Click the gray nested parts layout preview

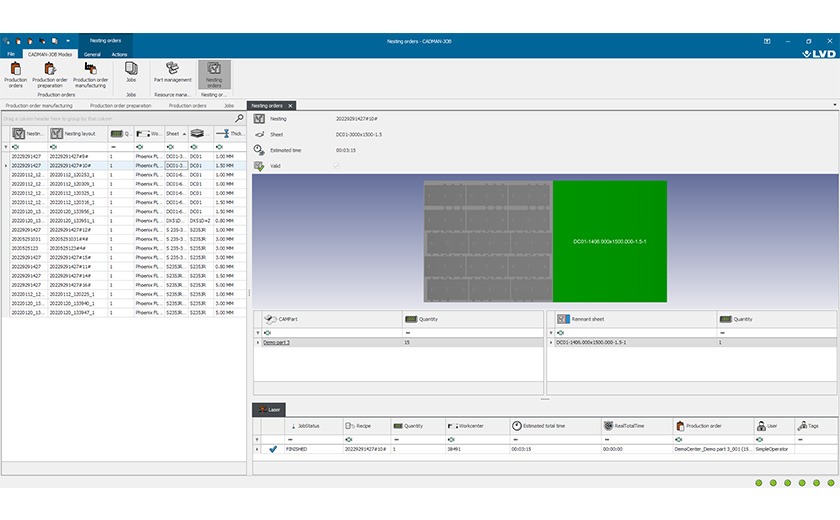click(x=488, y=242)
